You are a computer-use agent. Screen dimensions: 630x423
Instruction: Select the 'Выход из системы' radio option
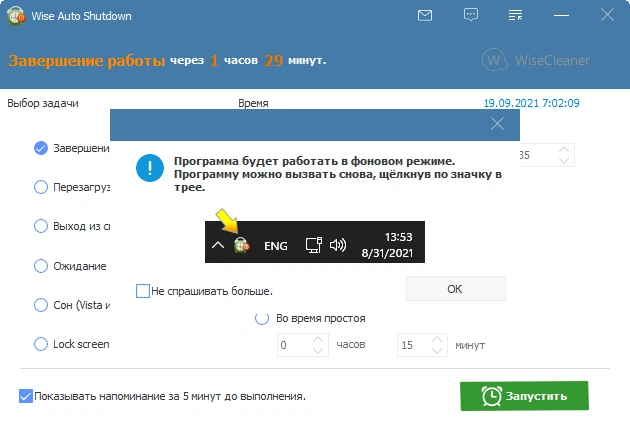tap(41, 226)
